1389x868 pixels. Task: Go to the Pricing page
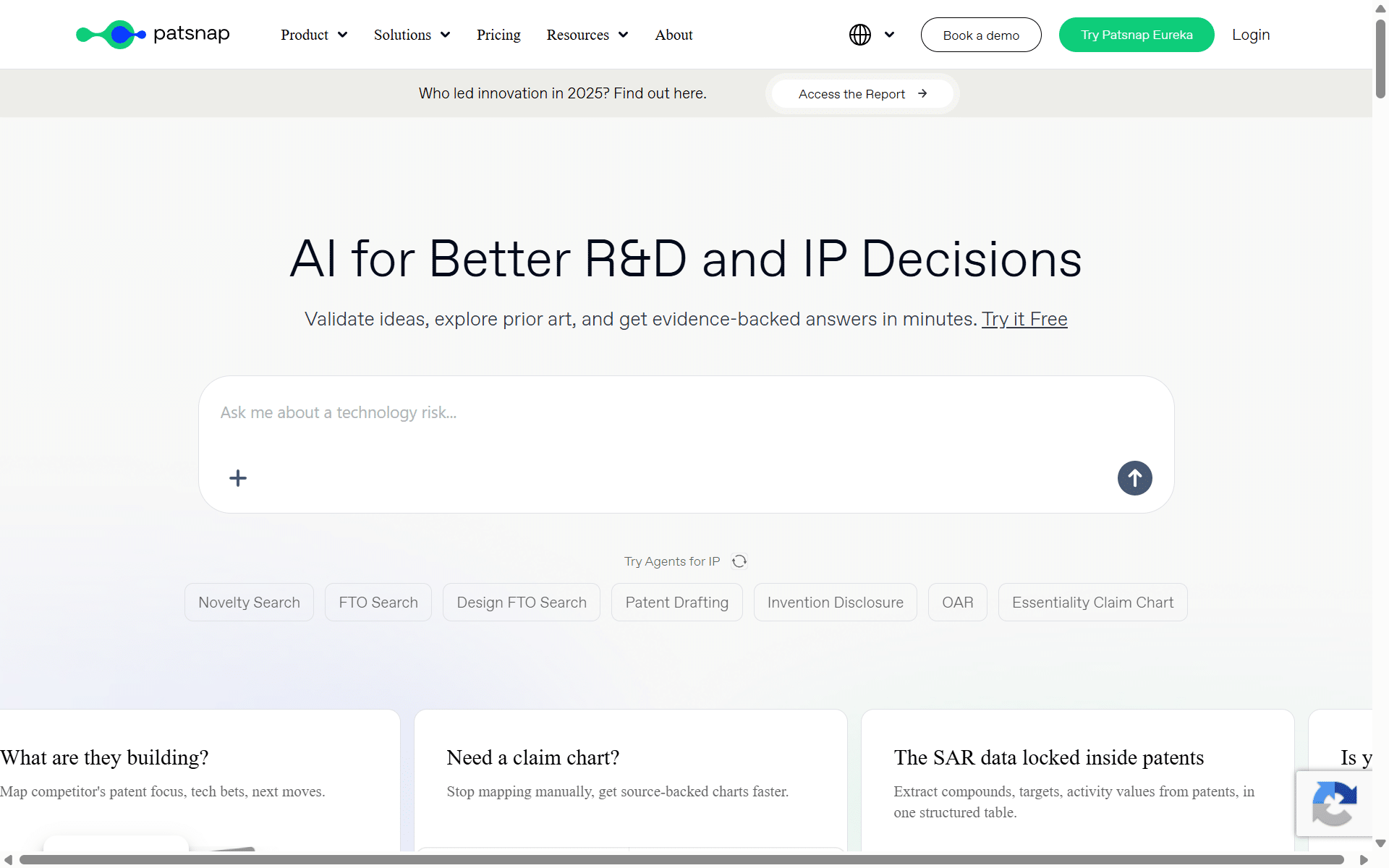pos(498,35)
